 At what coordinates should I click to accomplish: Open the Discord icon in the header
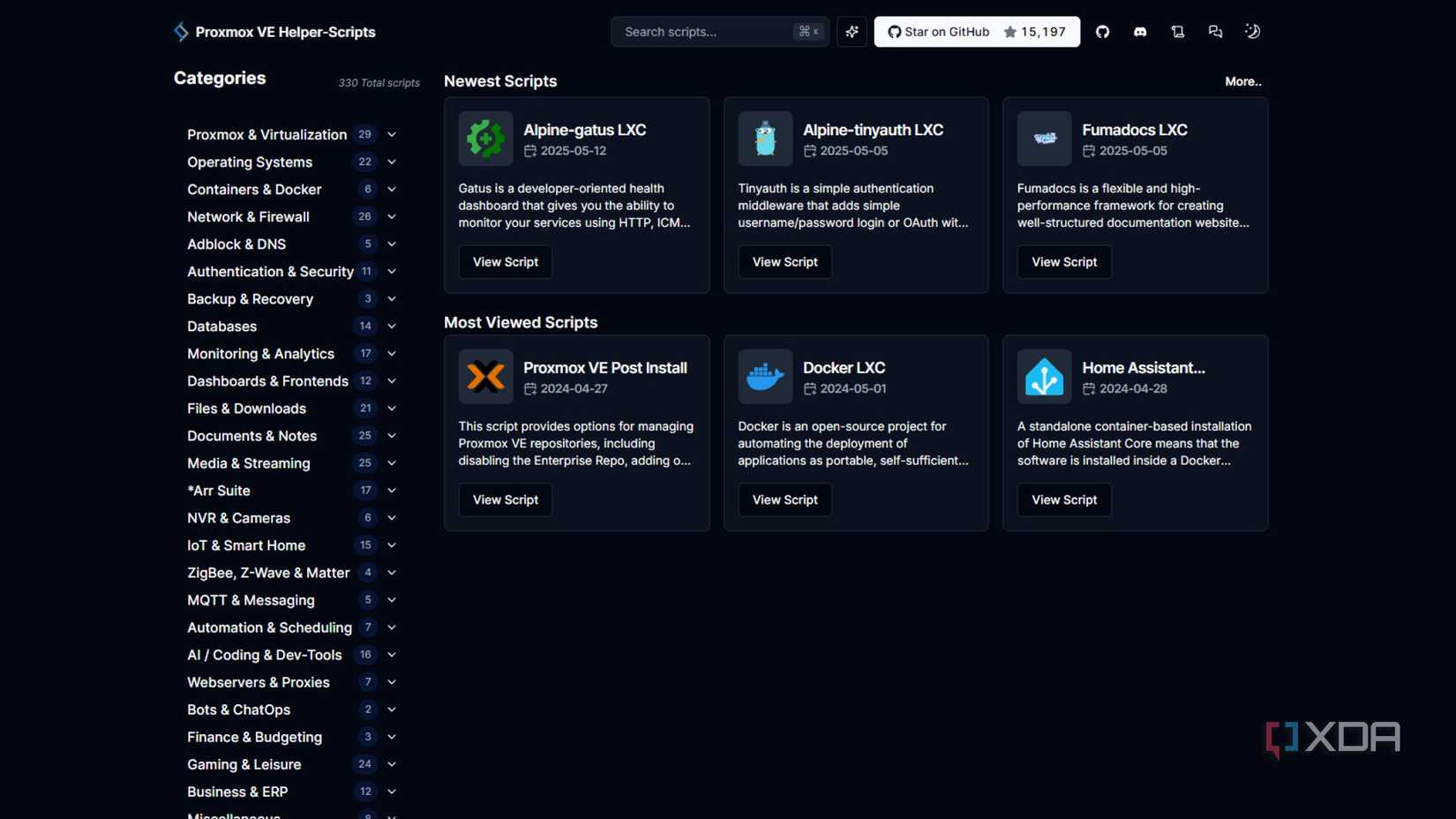tap(1140, 31)
